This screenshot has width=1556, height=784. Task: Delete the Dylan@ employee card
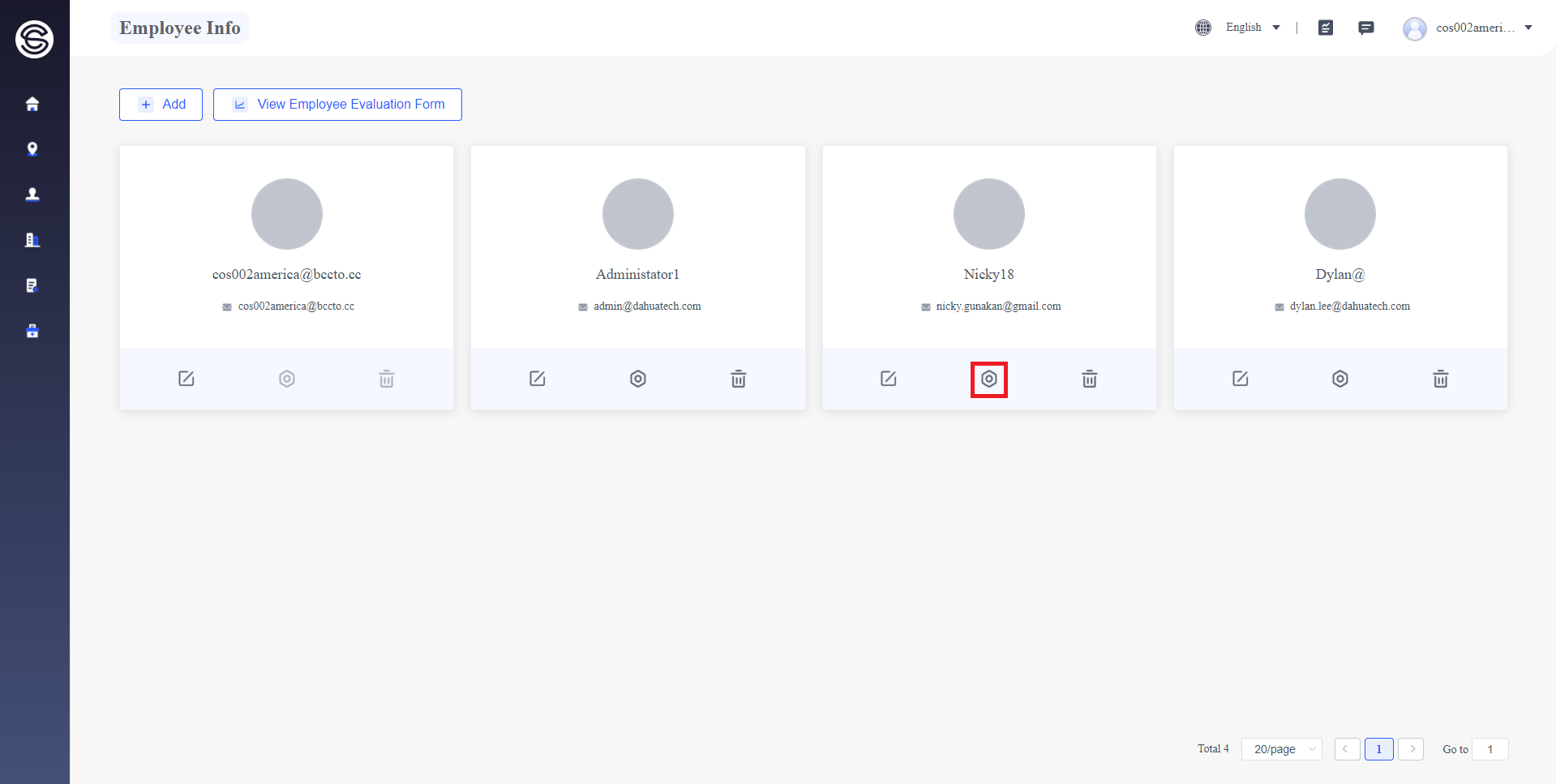1441,379
